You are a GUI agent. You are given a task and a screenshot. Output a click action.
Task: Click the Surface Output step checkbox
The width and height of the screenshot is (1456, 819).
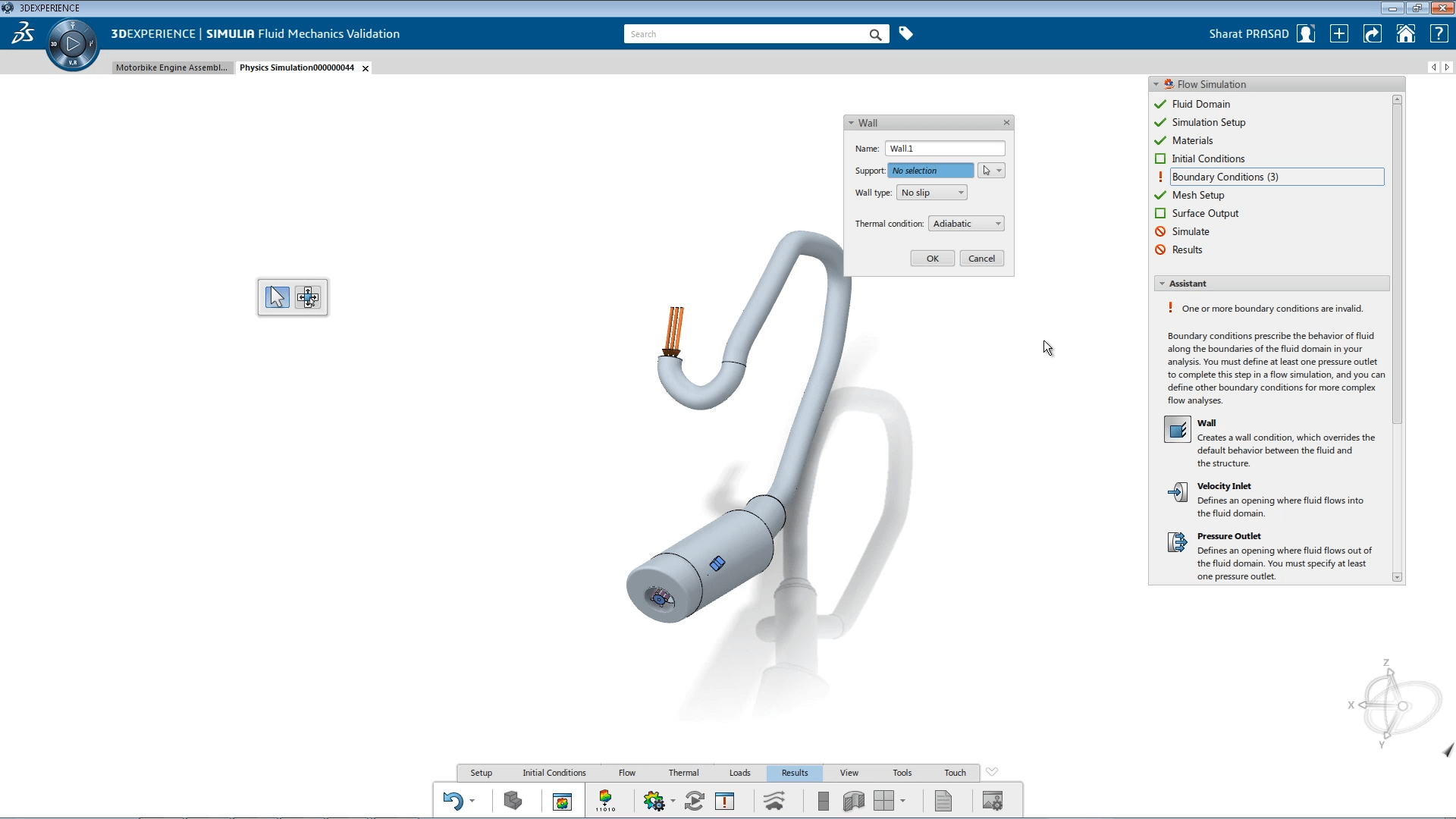(1160, 213)
